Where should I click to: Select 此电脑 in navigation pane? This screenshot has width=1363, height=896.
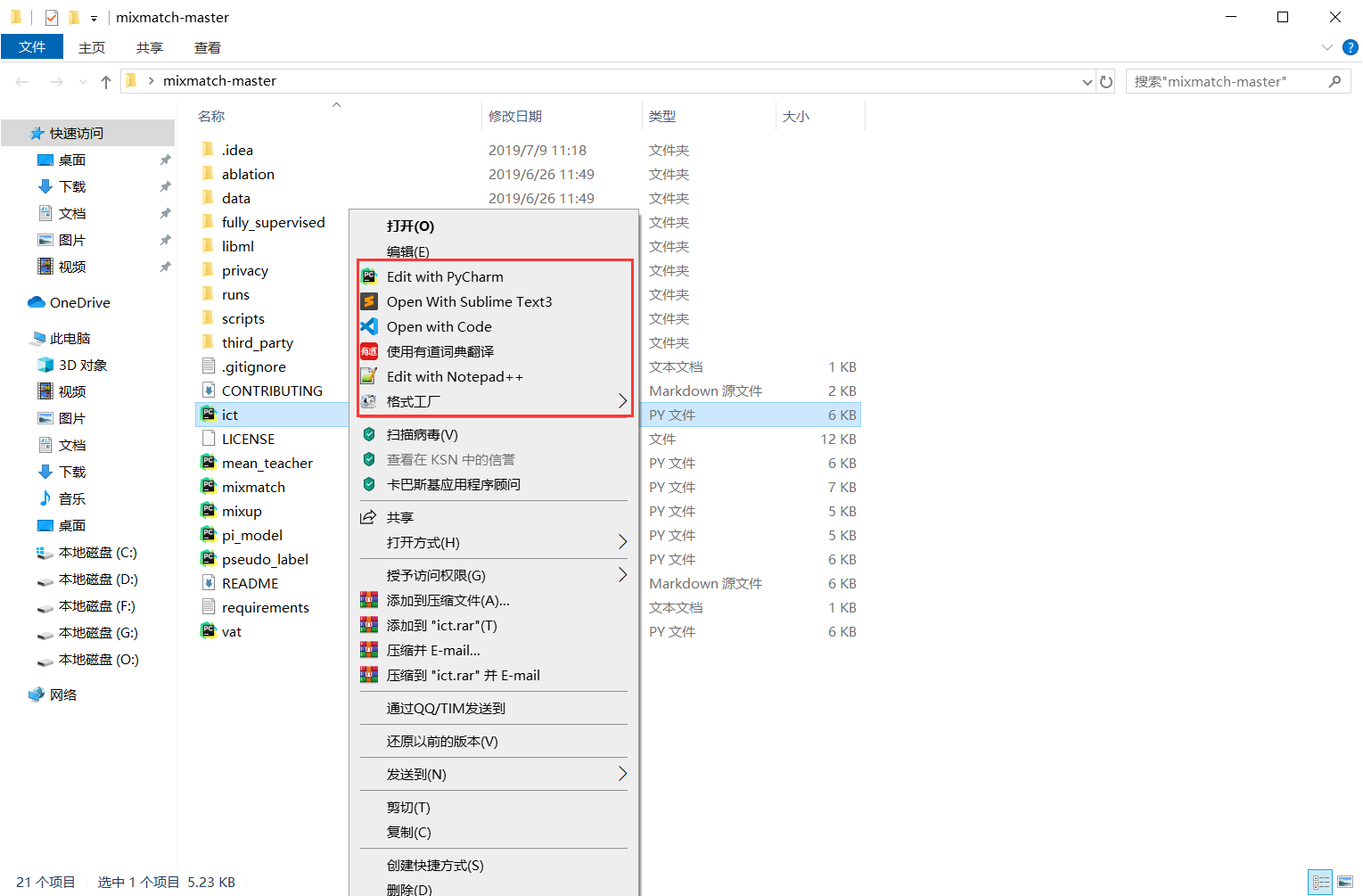point(70,338)
